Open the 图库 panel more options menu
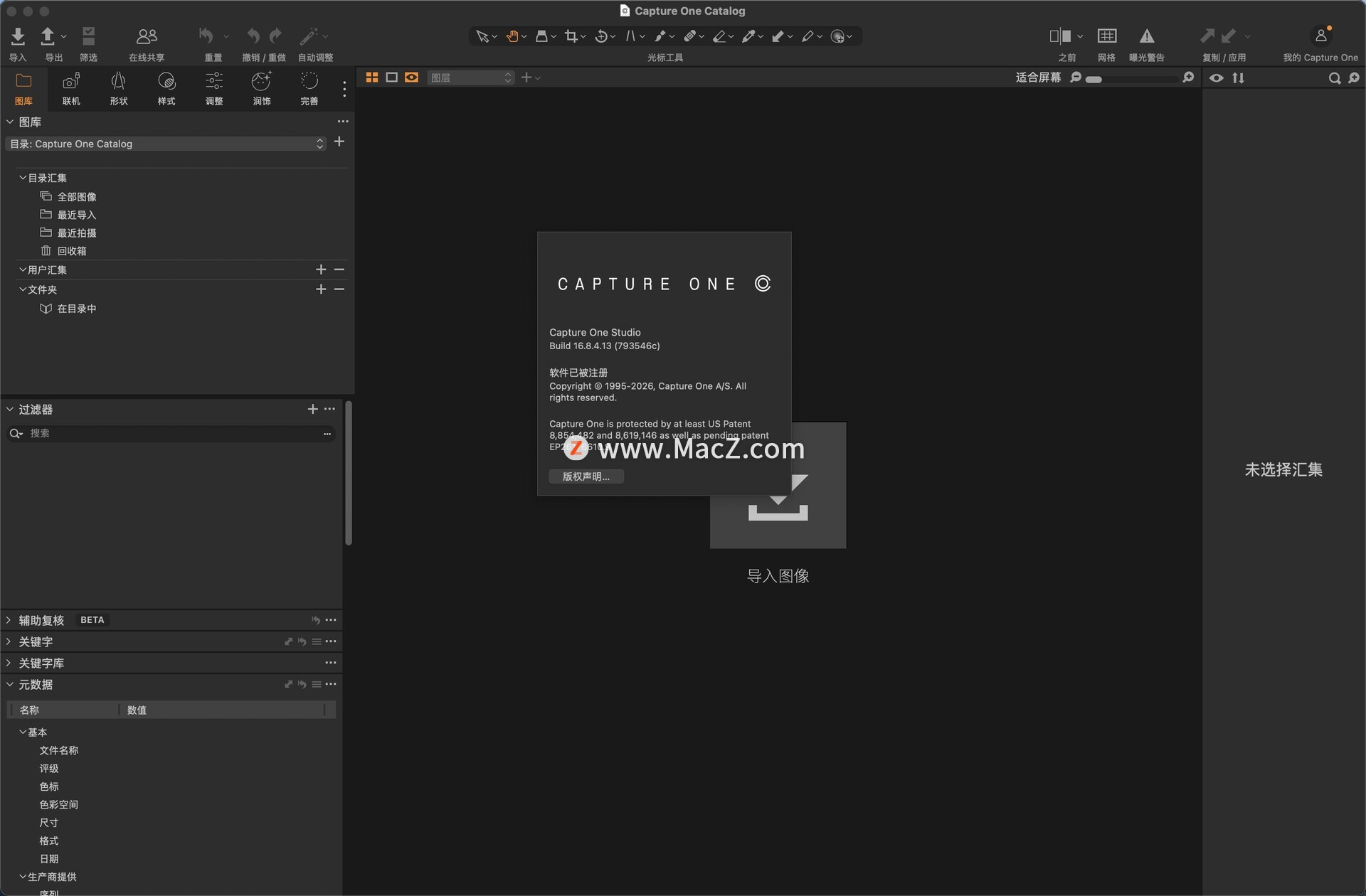Screen dimensions: 1366x896 pyautogui.click(x=343, y=122)
